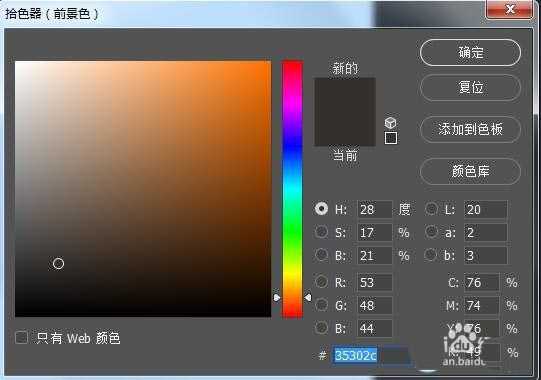541x380 pixels.
Task: Click the blue B field showing 44
Action: point(374,328)
